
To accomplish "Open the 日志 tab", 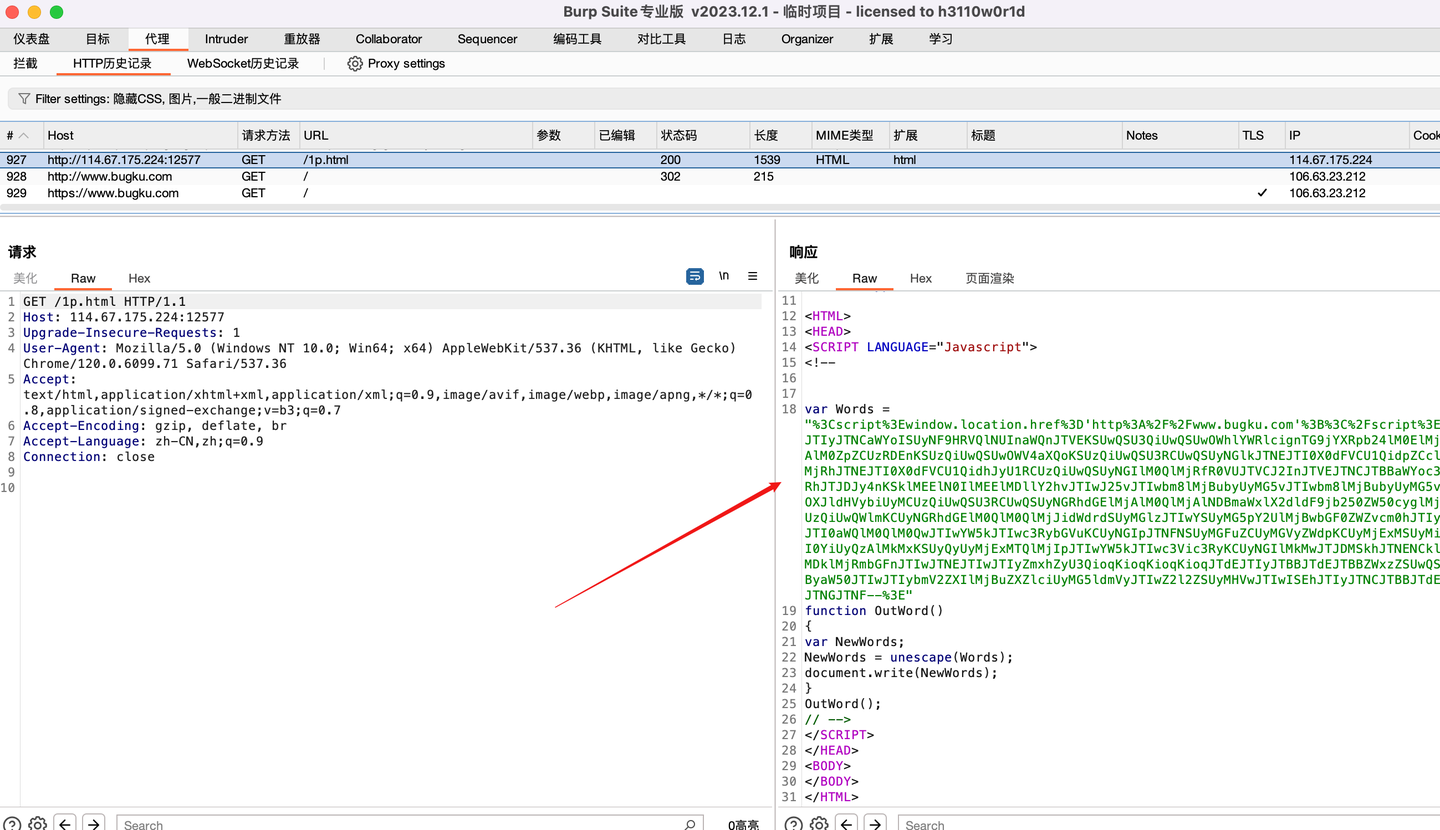I will click(x=733, y=39).
